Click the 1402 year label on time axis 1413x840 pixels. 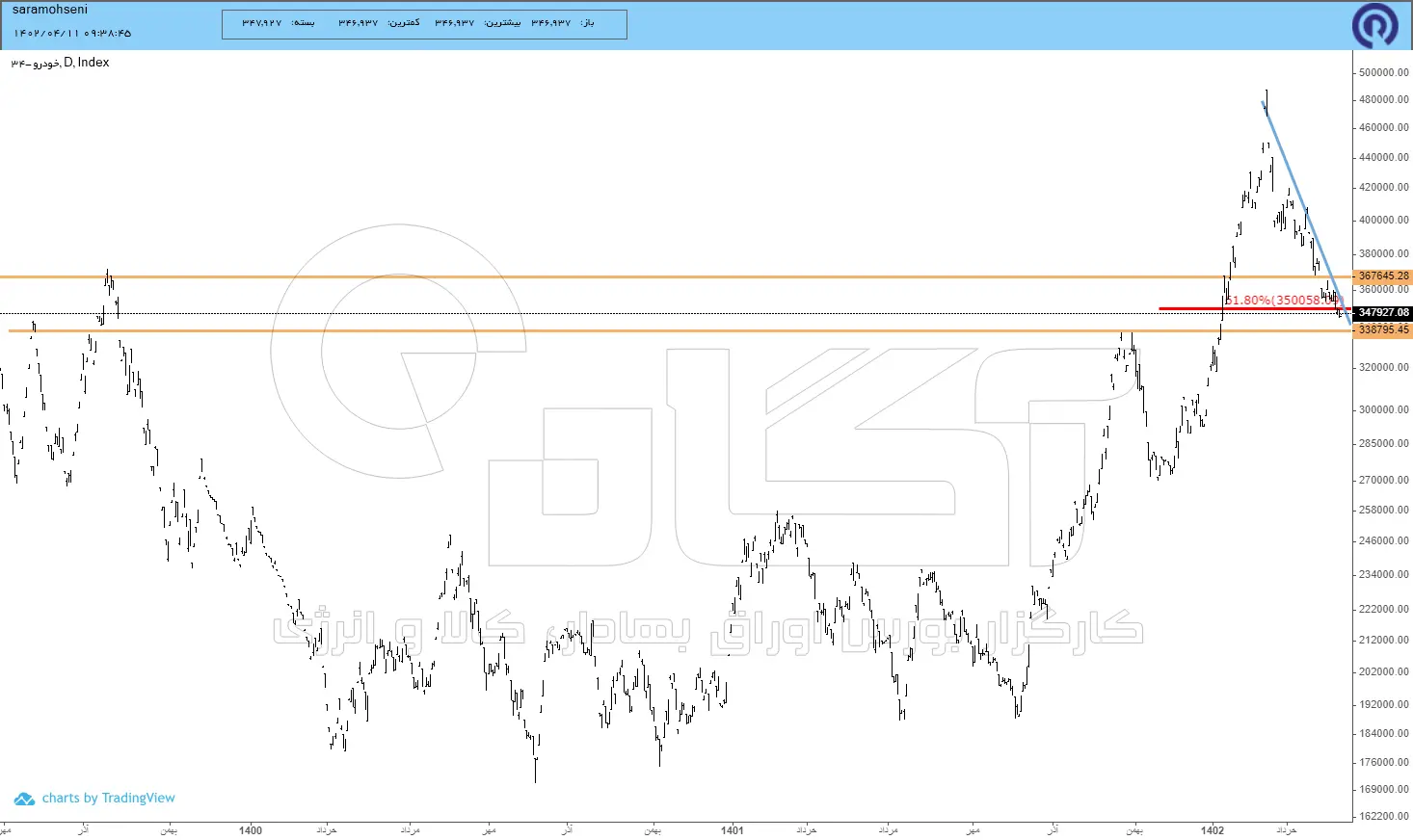[1213, 830]
